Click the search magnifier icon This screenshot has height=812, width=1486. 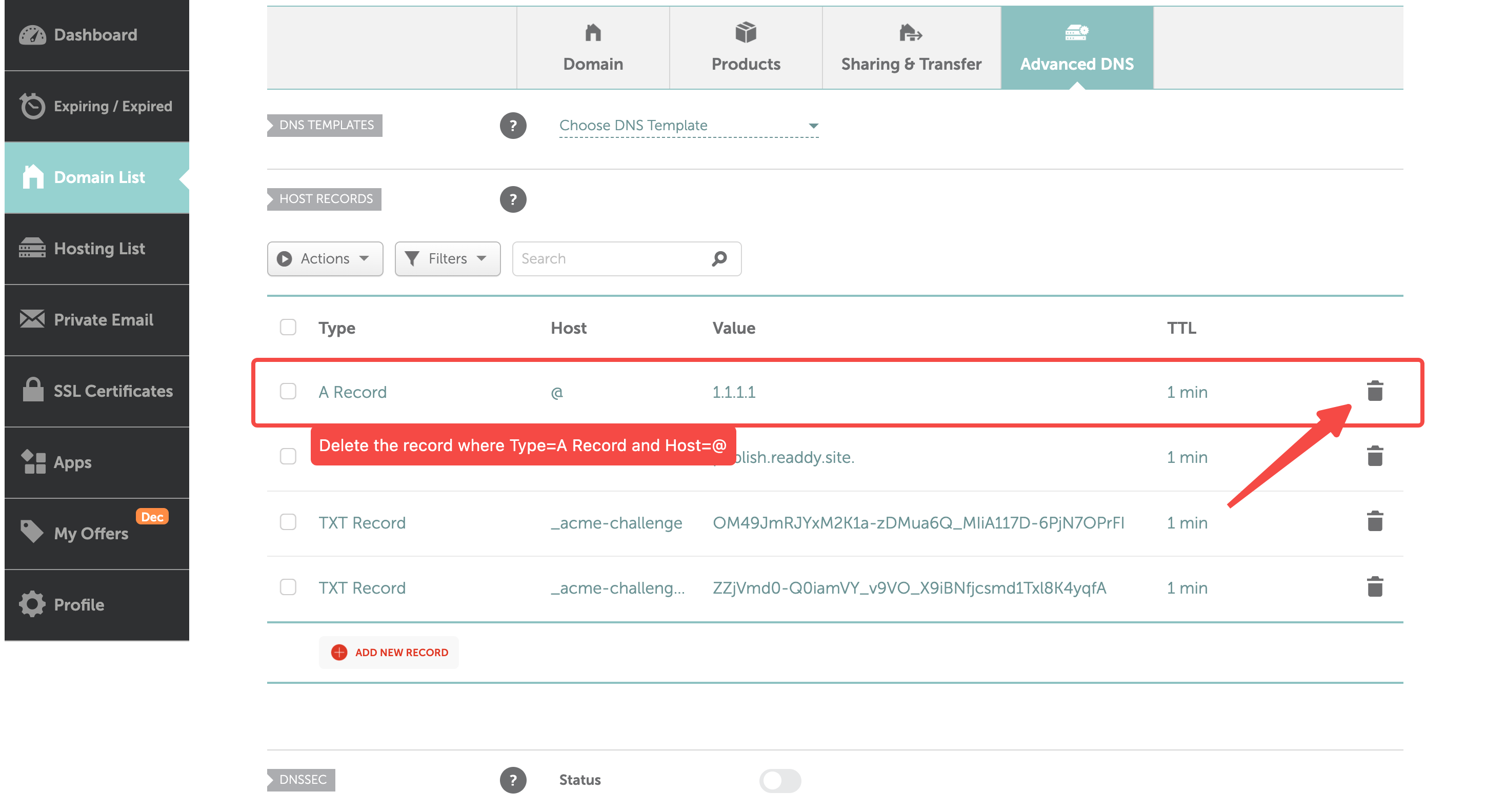tap(719, 258)
